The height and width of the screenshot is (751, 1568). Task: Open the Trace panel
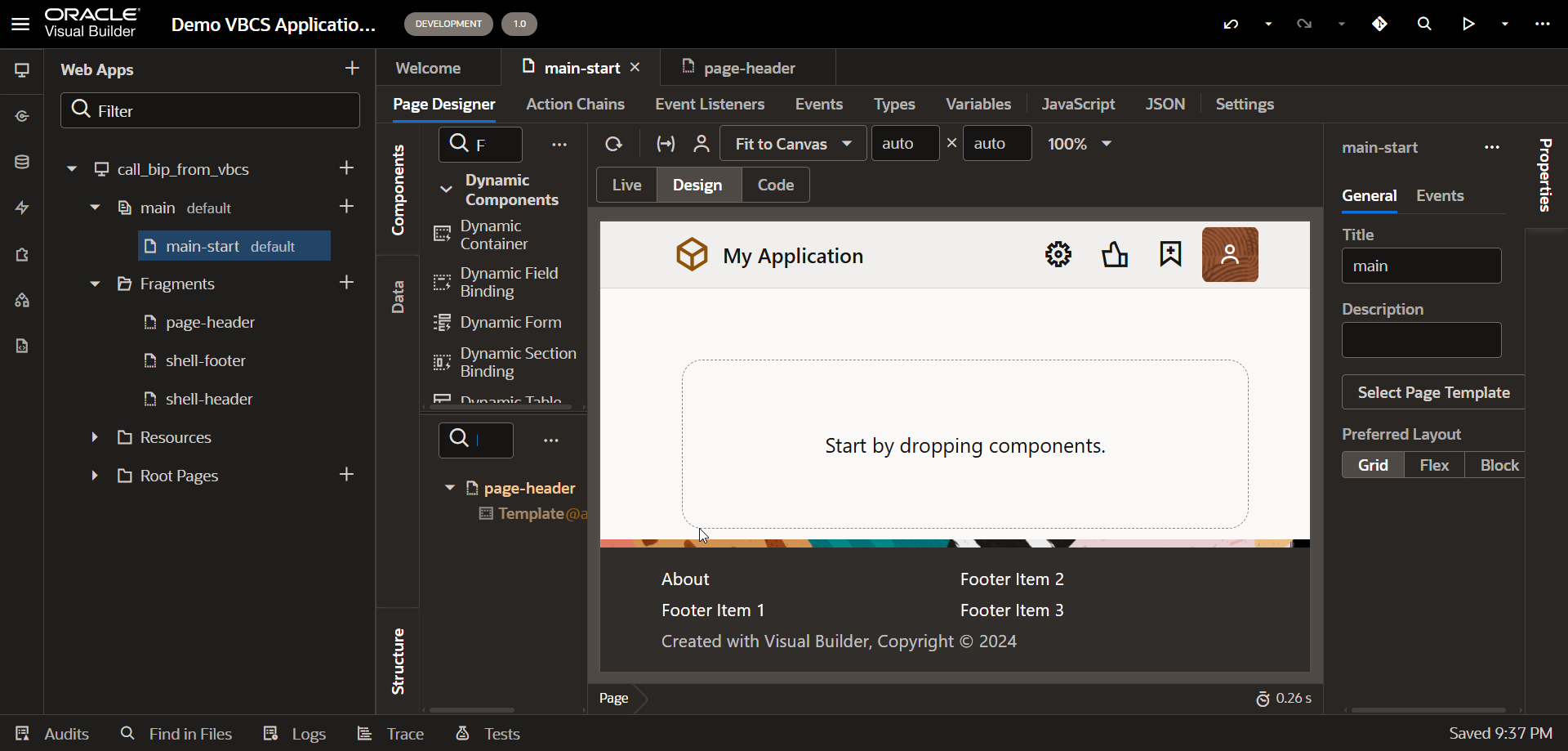(x=391, y=734)
